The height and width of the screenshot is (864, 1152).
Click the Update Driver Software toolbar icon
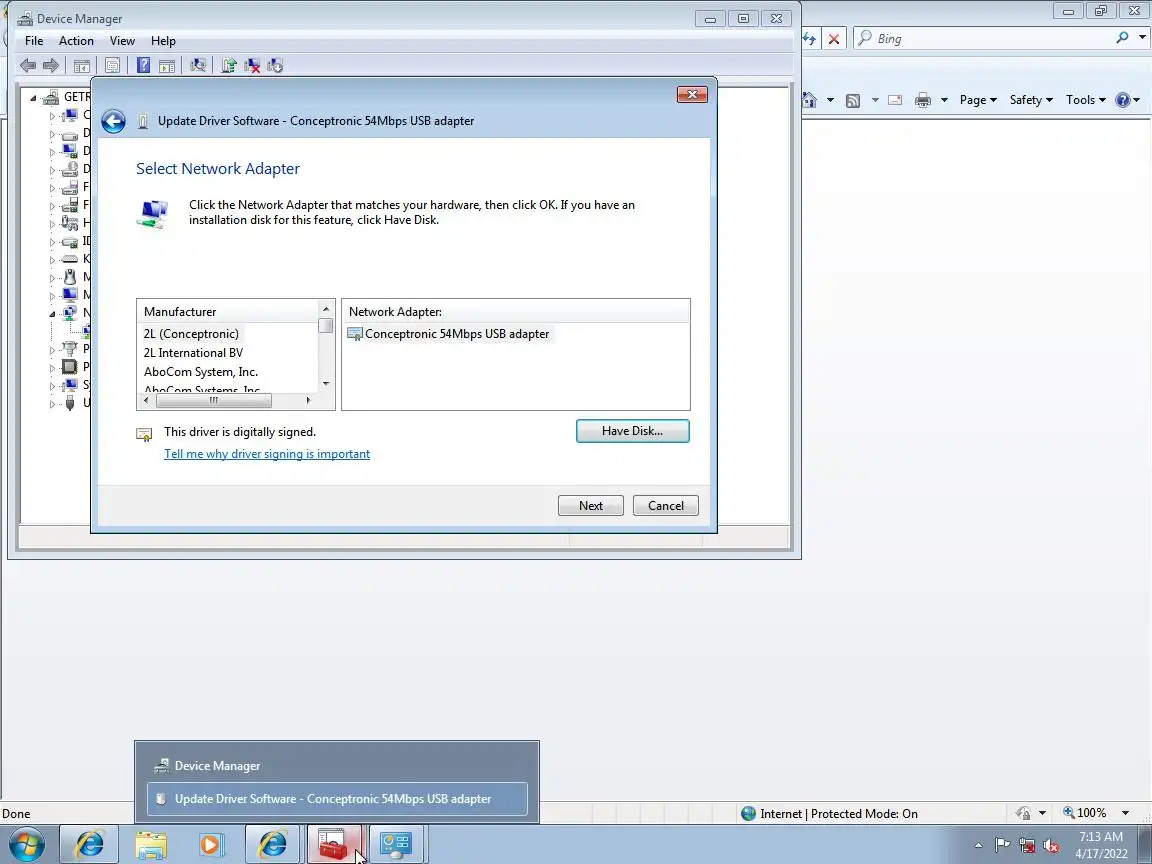click(228, 65)
